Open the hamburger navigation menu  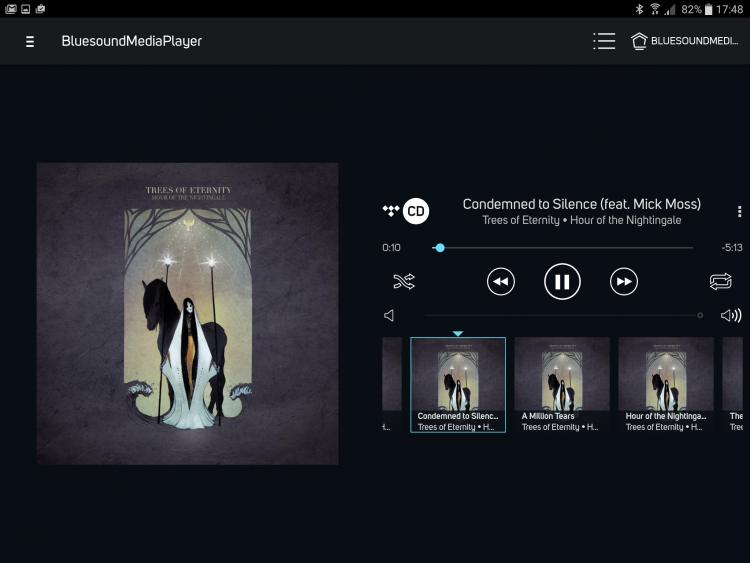click(30, 42)
